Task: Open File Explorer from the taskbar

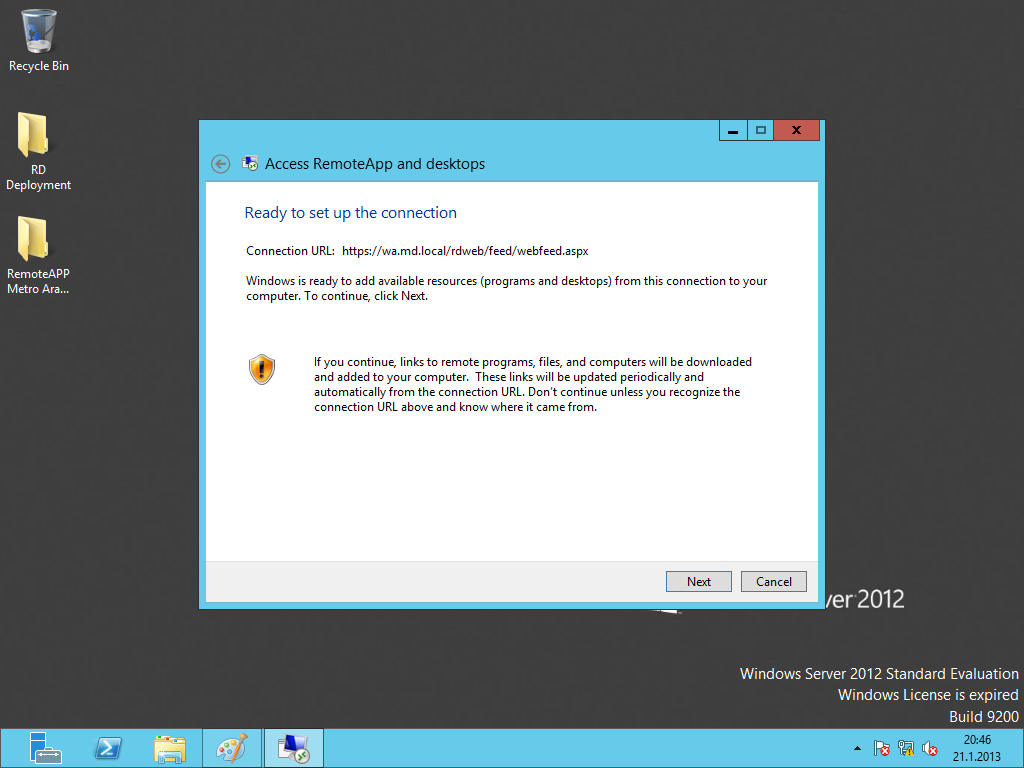Action: 170,748
